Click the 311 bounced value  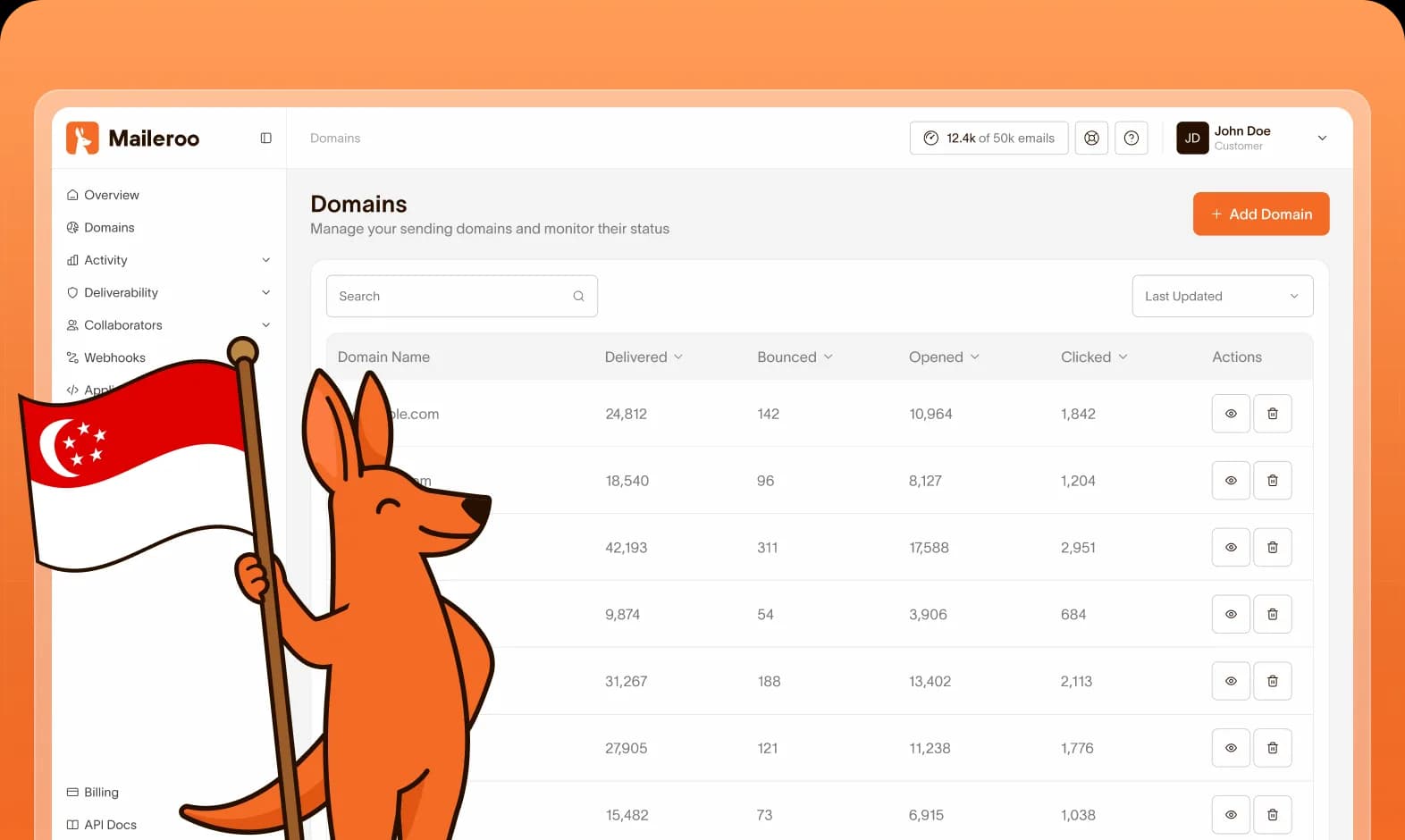point(767,547)
